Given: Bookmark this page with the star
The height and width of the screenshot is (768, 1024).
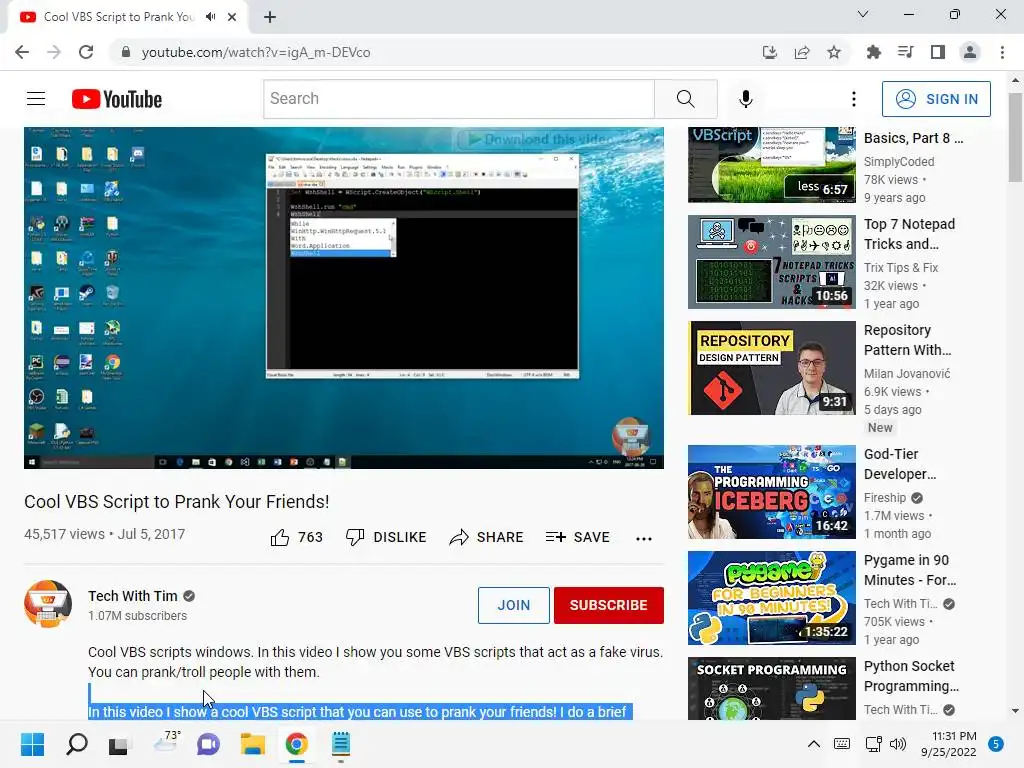Looking at the screenshot, I should 834,52.
